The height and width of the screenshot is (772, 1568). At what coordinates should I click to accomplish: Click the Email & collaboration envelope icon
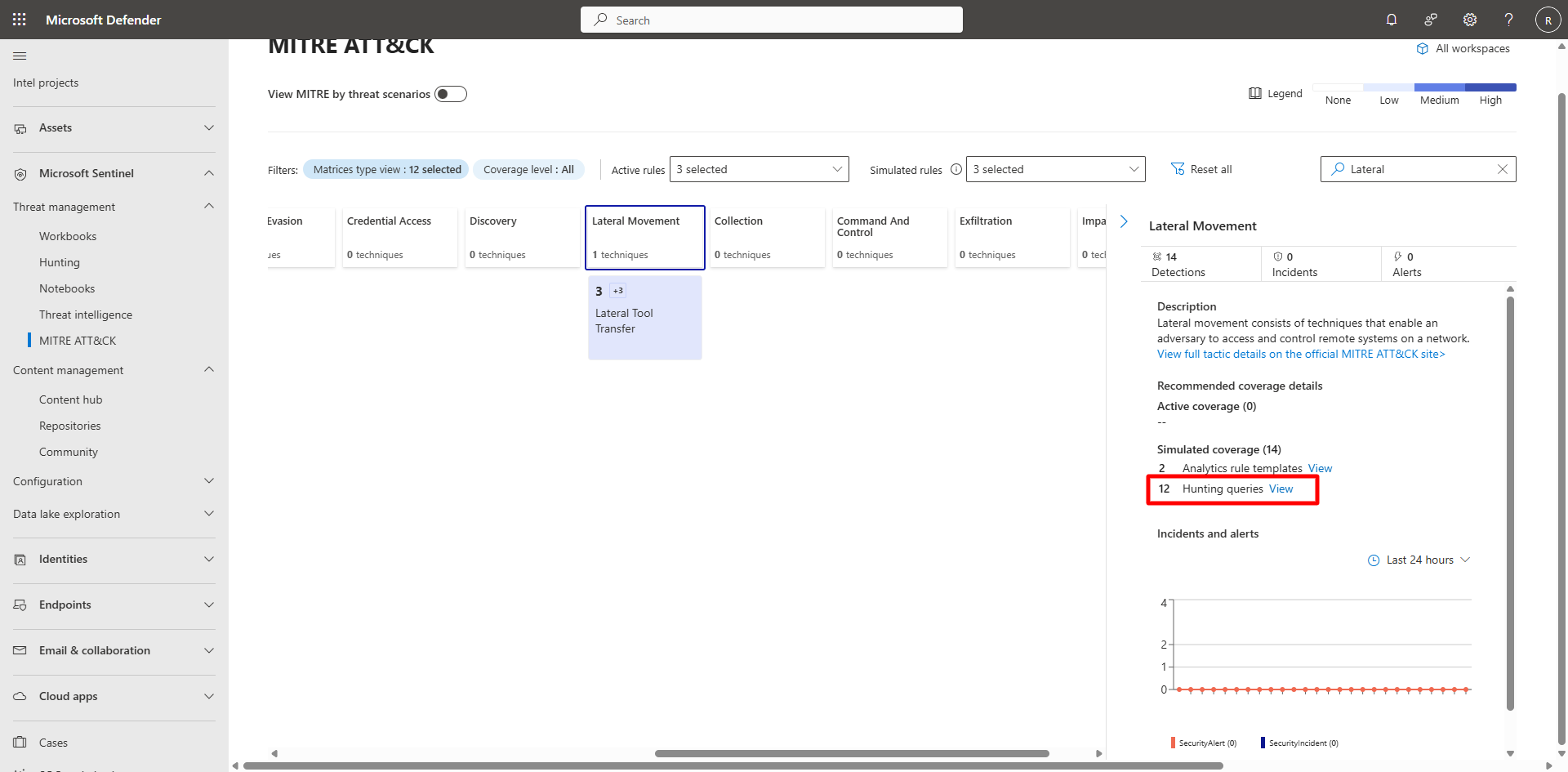coord(20,651)
